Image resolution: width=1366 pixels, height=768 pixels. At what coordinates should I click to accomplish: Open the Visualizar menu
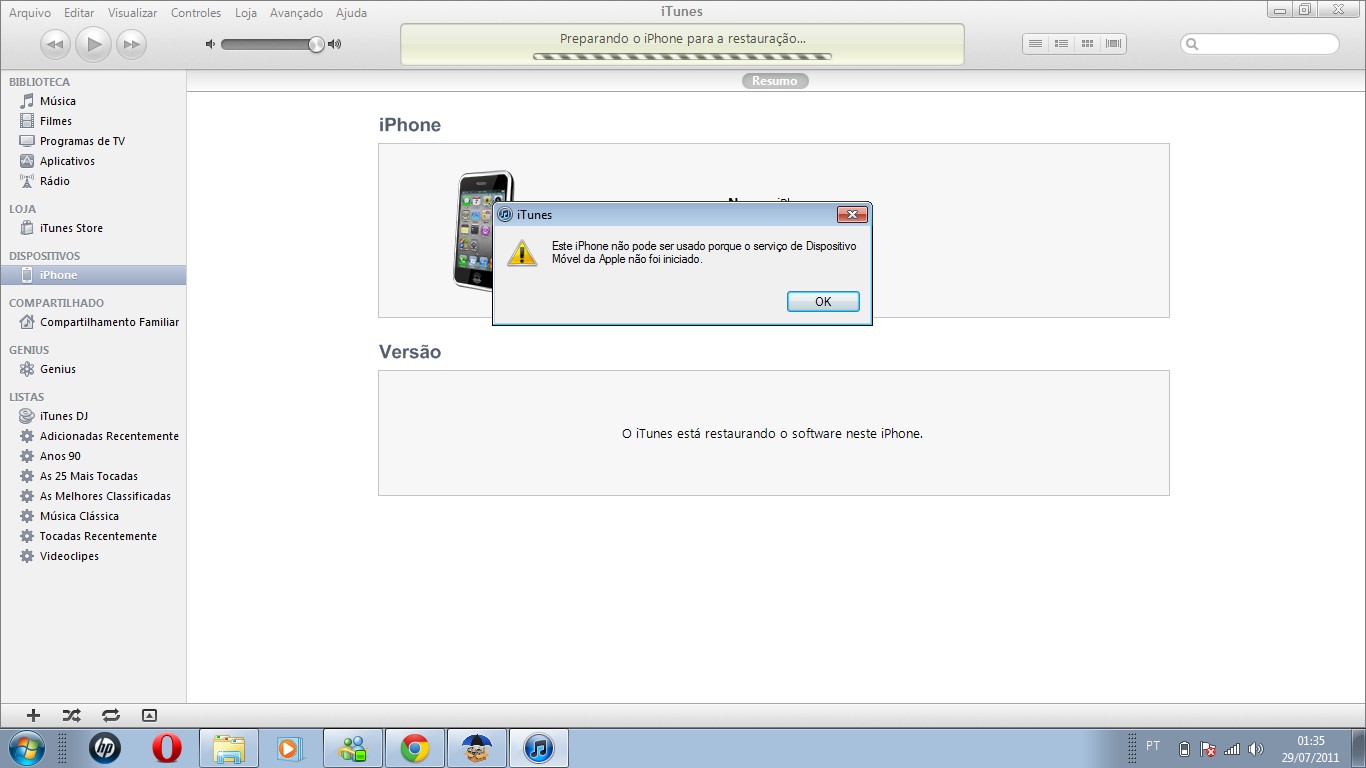click(133, 13)
